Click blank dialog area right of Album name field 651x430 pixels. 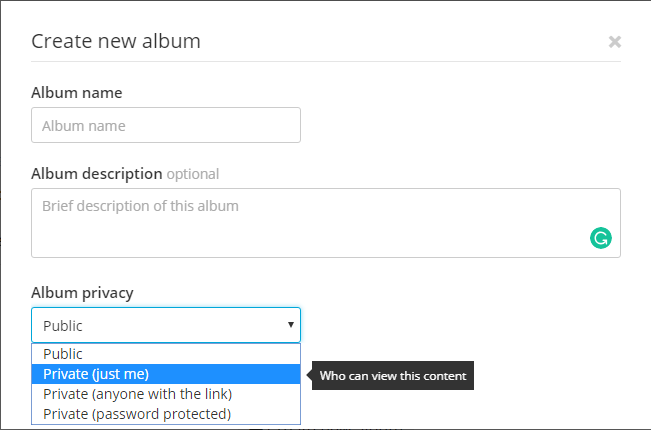[x=461, y=125]
